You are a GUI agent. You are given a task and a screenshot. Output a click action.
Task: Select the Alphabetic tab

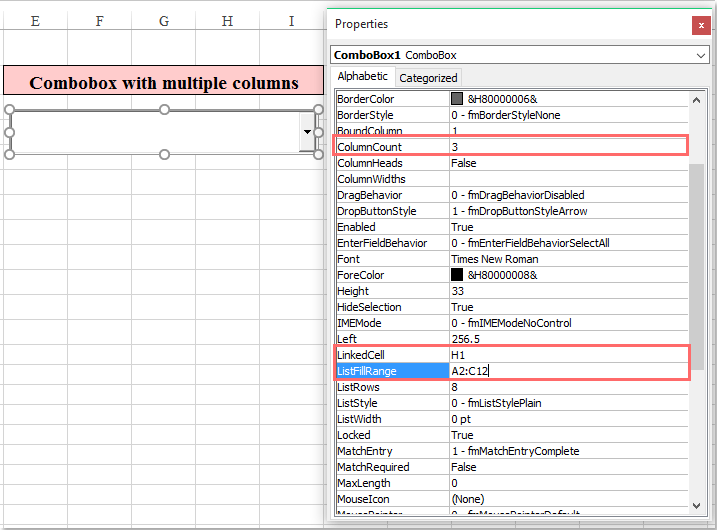362,76
